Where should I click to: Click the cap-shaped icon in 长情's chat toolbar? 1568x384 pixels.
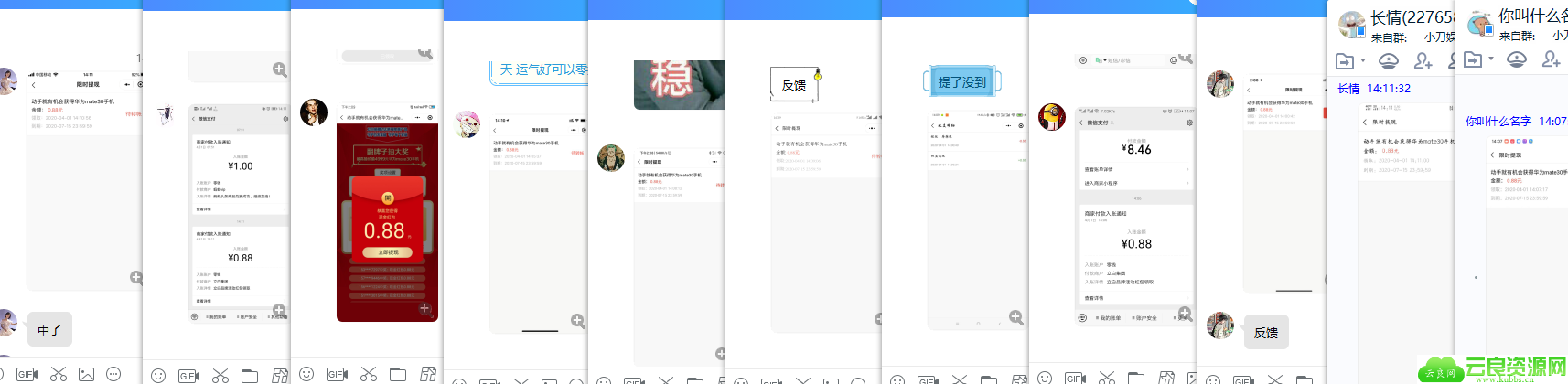coord(1389,60)
